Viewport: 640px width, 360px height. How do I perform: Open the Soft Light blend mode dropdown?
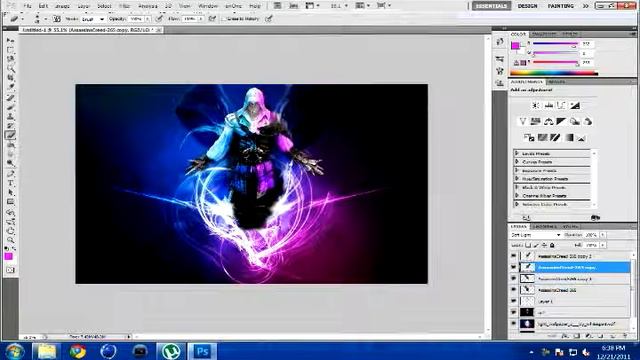click(536, 235)
